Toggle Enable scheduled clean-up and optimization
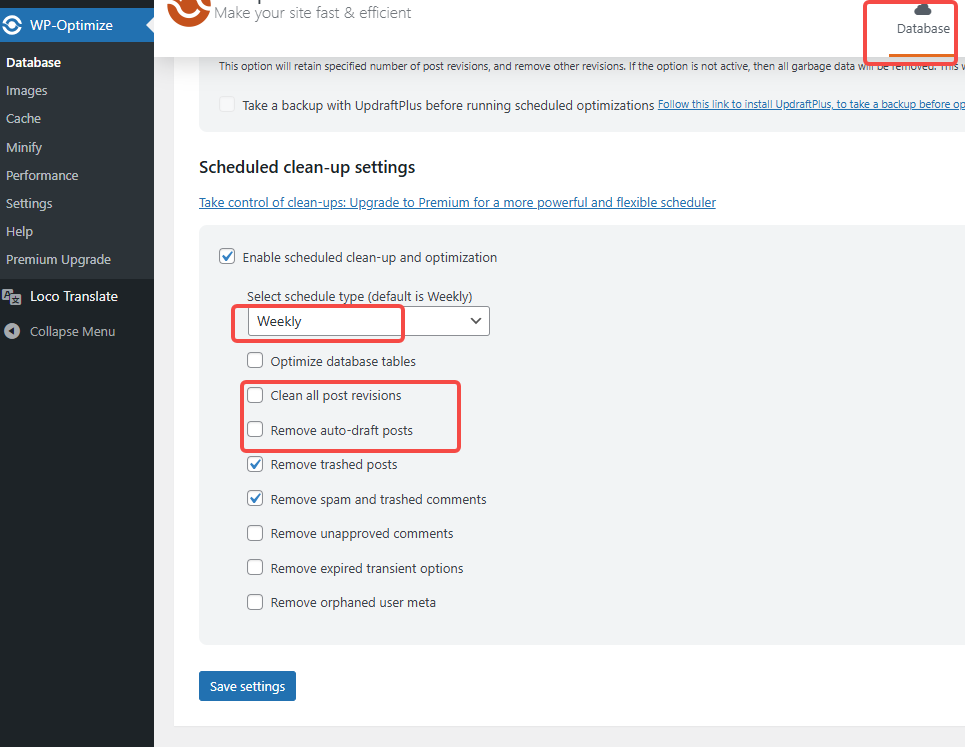965x747 pixels. [x=227, y=257]
